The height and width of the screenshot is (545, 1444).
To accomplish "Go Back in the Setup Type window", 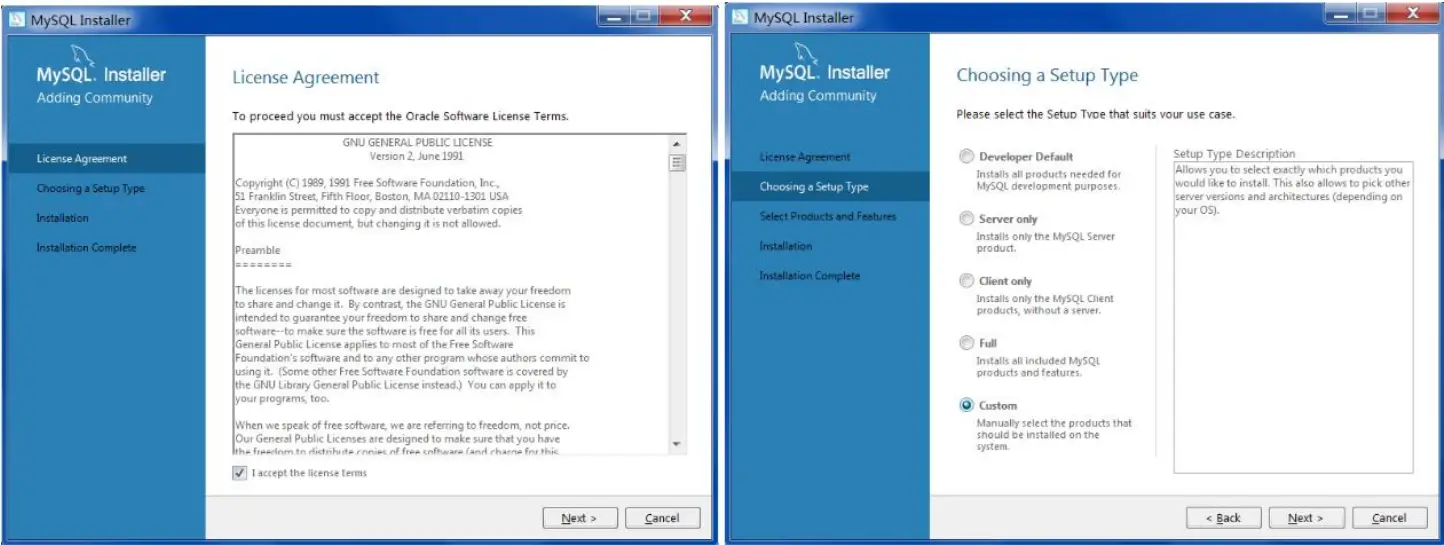I will tap(1223, 518).
